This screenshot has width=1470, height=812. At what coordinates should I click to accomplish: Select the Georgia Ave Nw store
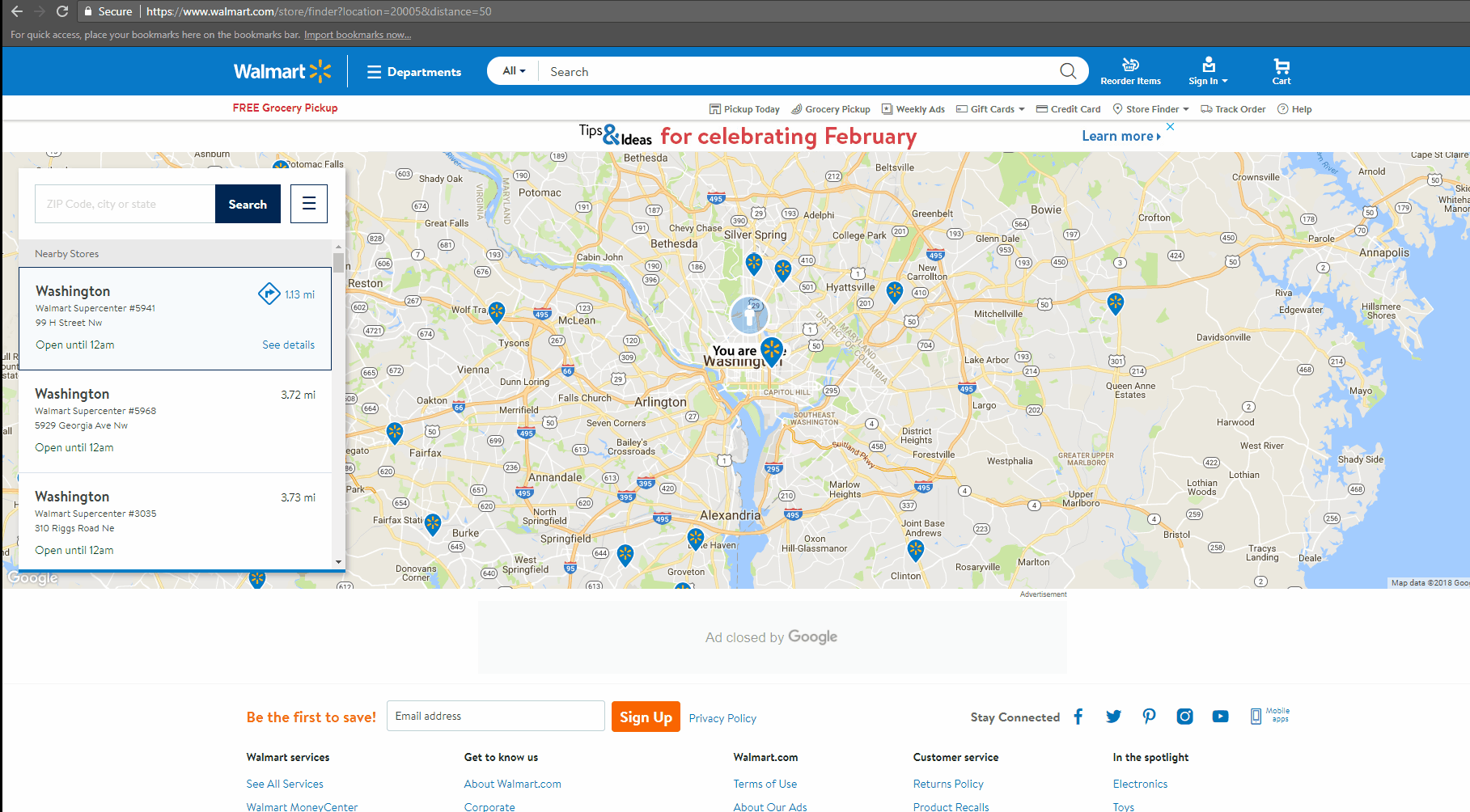[x=175, y=421]
